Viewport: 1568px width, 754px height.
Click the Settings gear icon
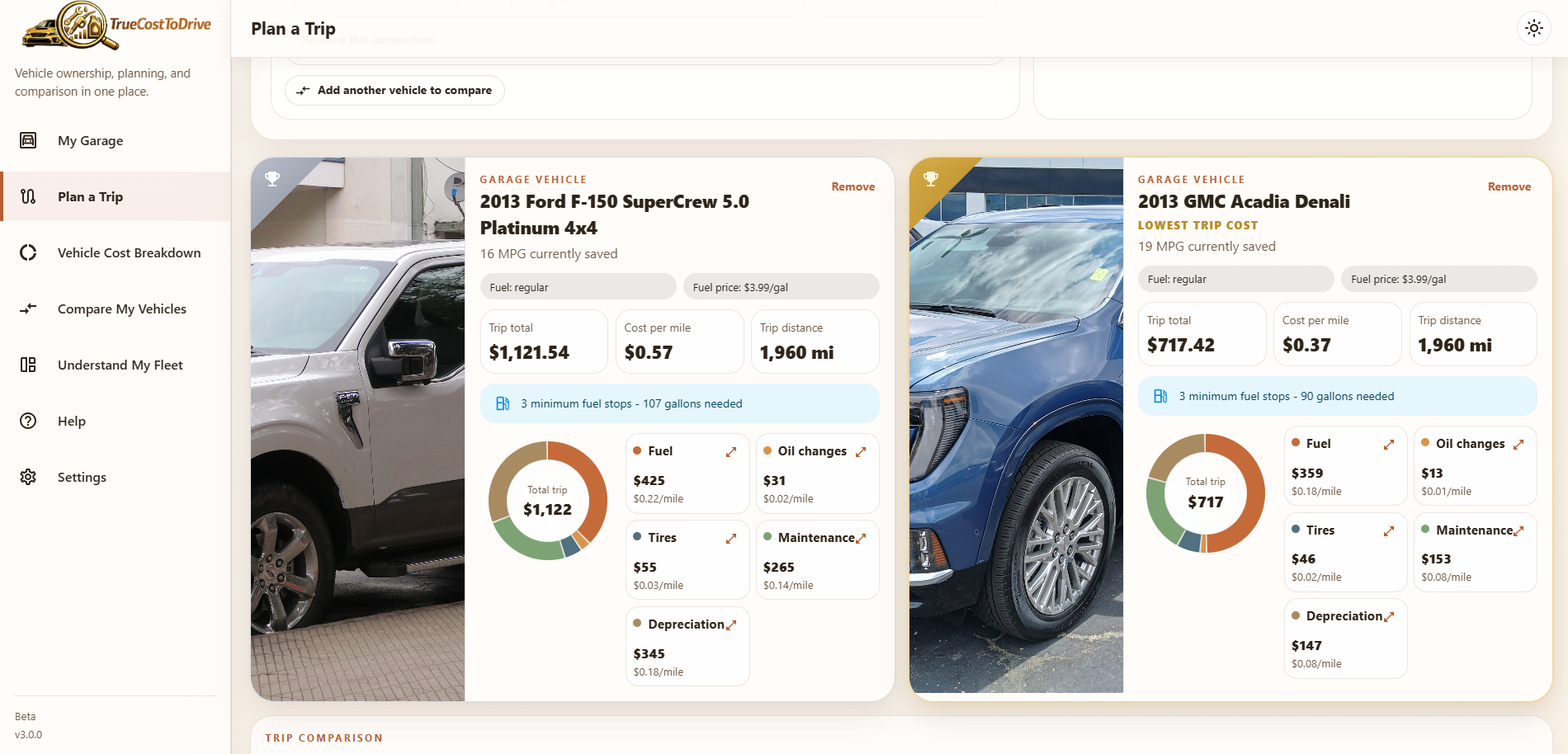[28, 477]
